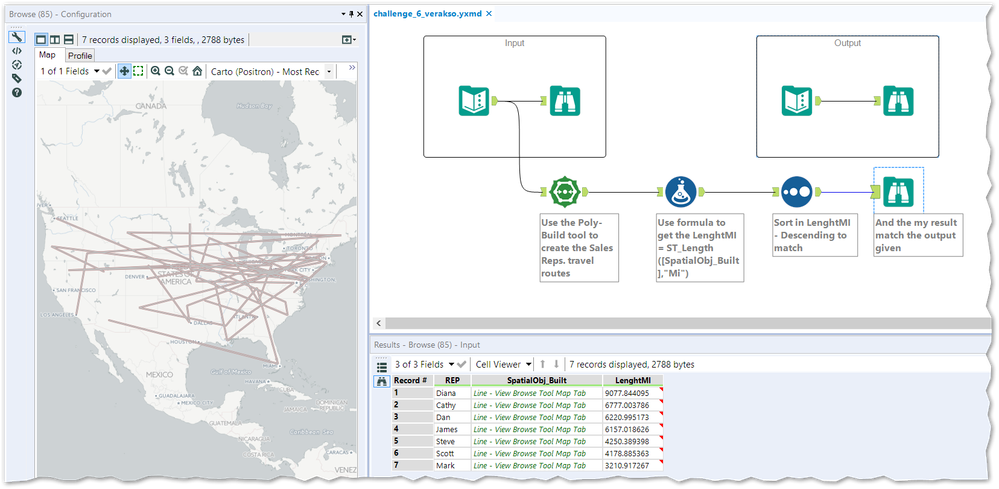Click the Input container title
This screenshot has height=489, width=999.
514,43
